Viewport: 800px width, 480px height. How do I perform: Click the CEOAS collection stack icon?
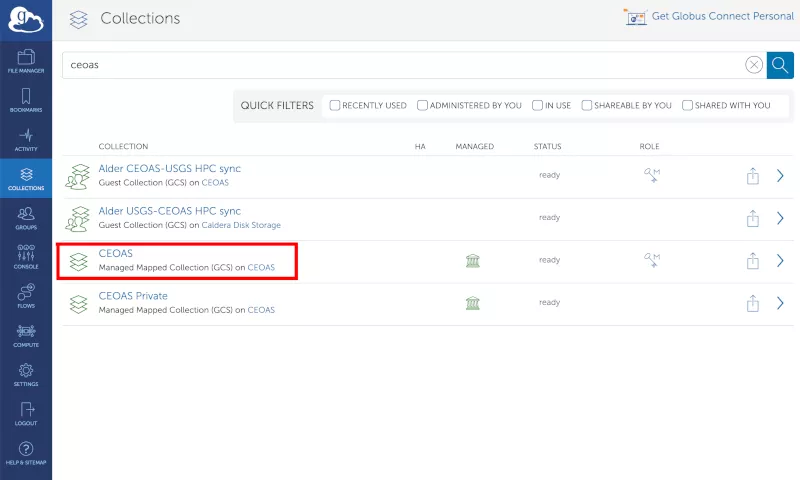pos(79,262)
